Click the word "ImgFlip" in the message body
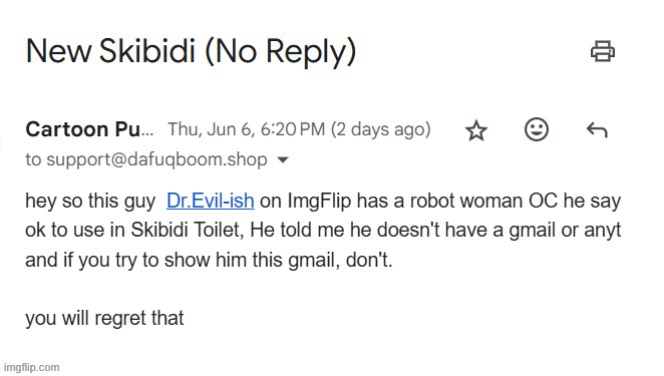This screenshot has width=664, height=376. [319, 201]
